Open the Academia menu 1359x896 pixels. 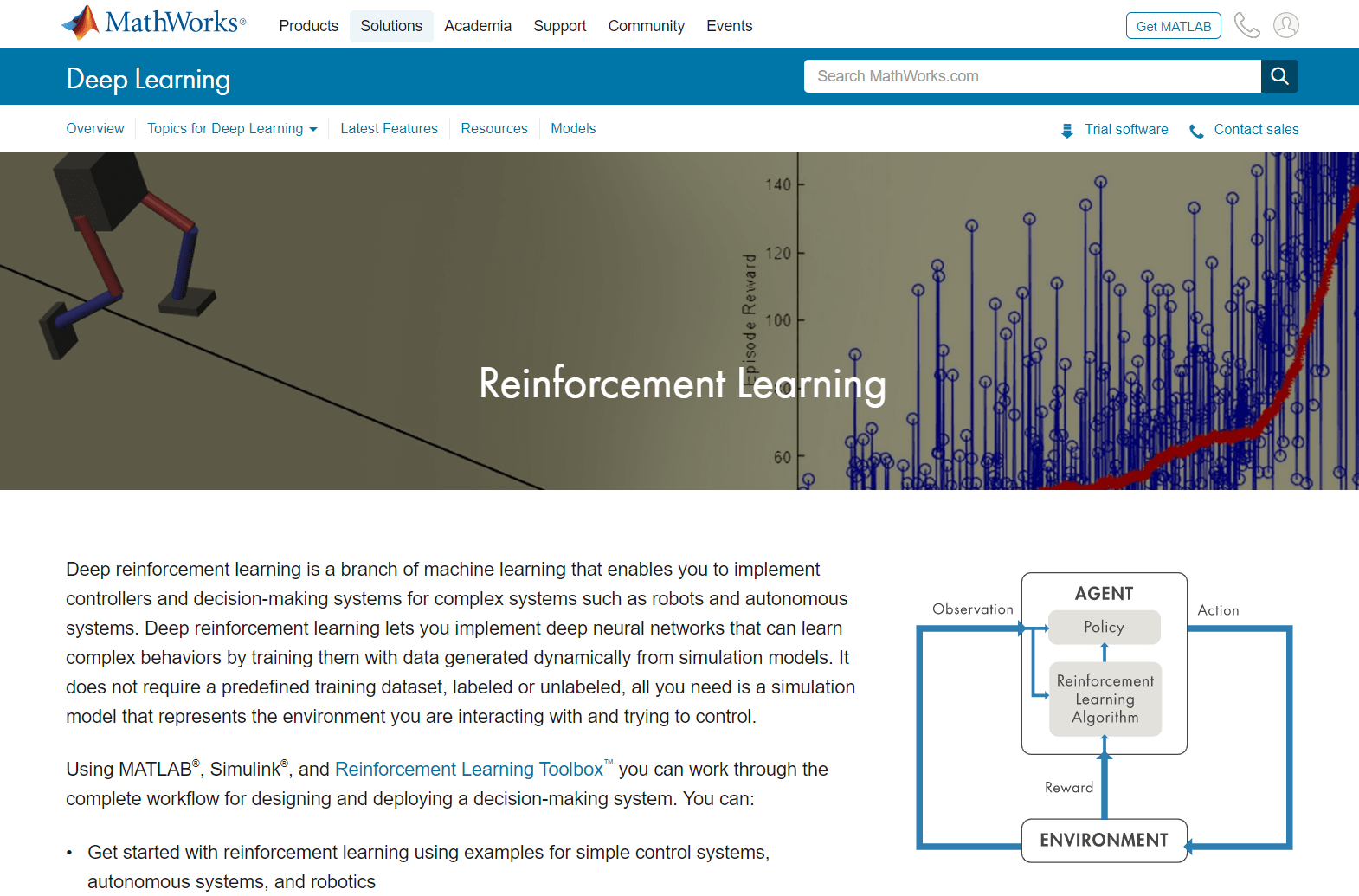(478, 26)
